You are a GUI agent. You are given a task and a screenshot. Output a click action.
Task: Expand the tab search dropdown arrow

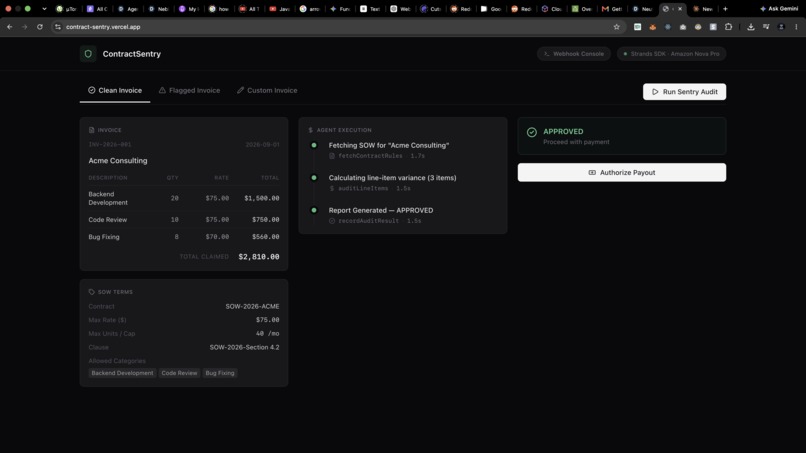(44, 9)
